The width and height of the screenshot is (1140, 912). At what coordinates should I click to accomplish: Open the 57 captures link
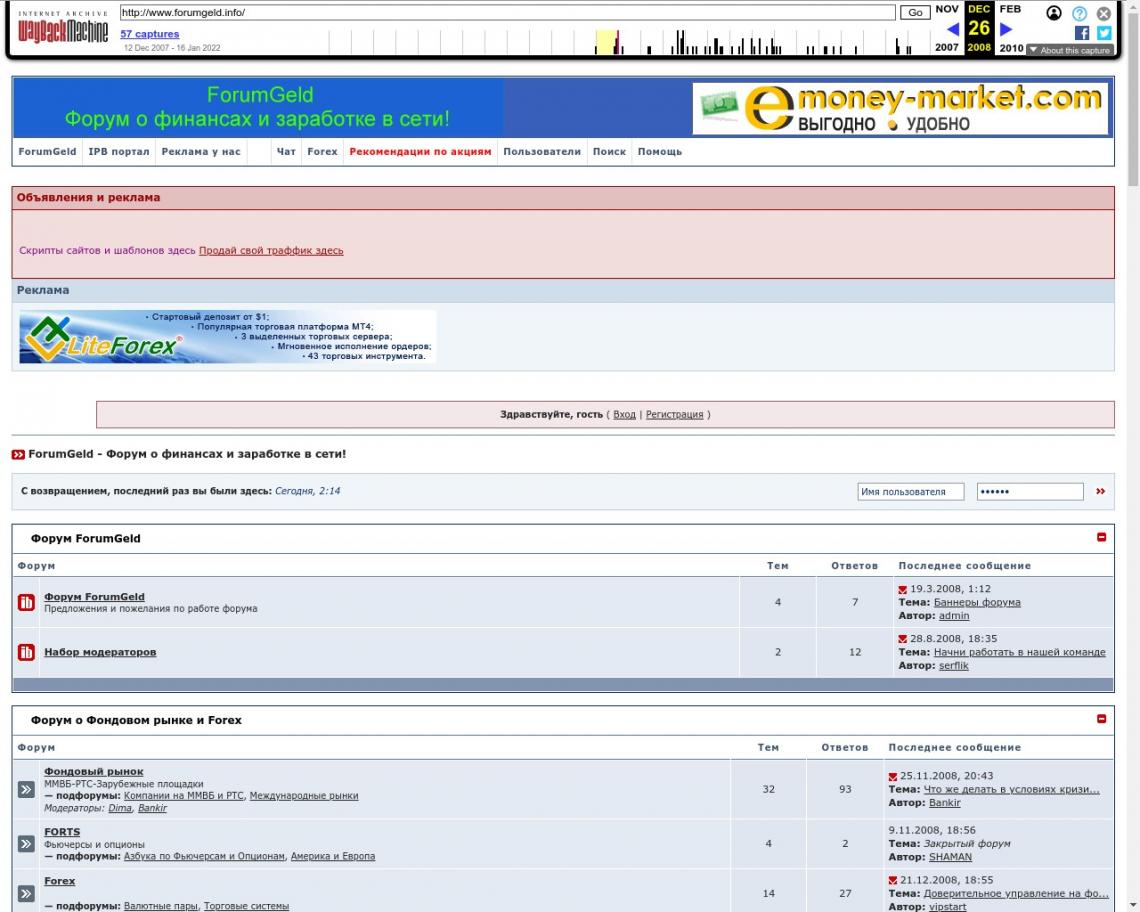149,34
